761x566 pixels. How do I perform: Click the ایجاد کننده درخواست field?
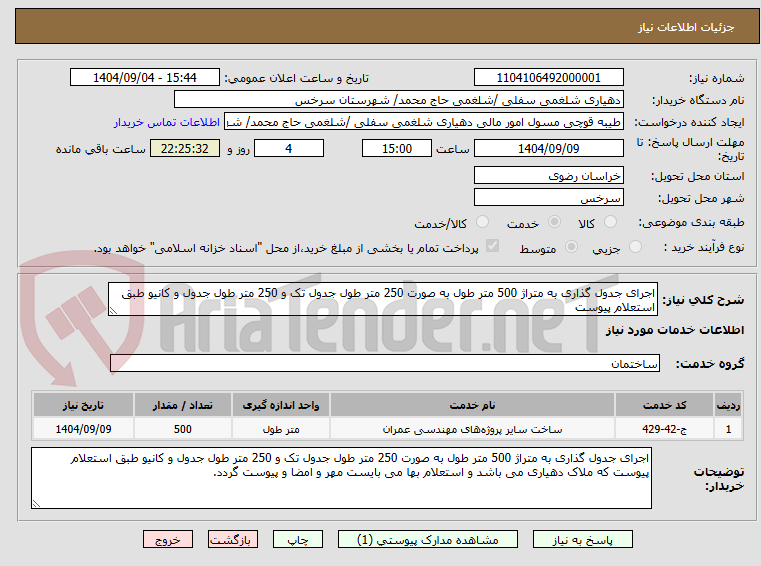click(x=424, y=122)
